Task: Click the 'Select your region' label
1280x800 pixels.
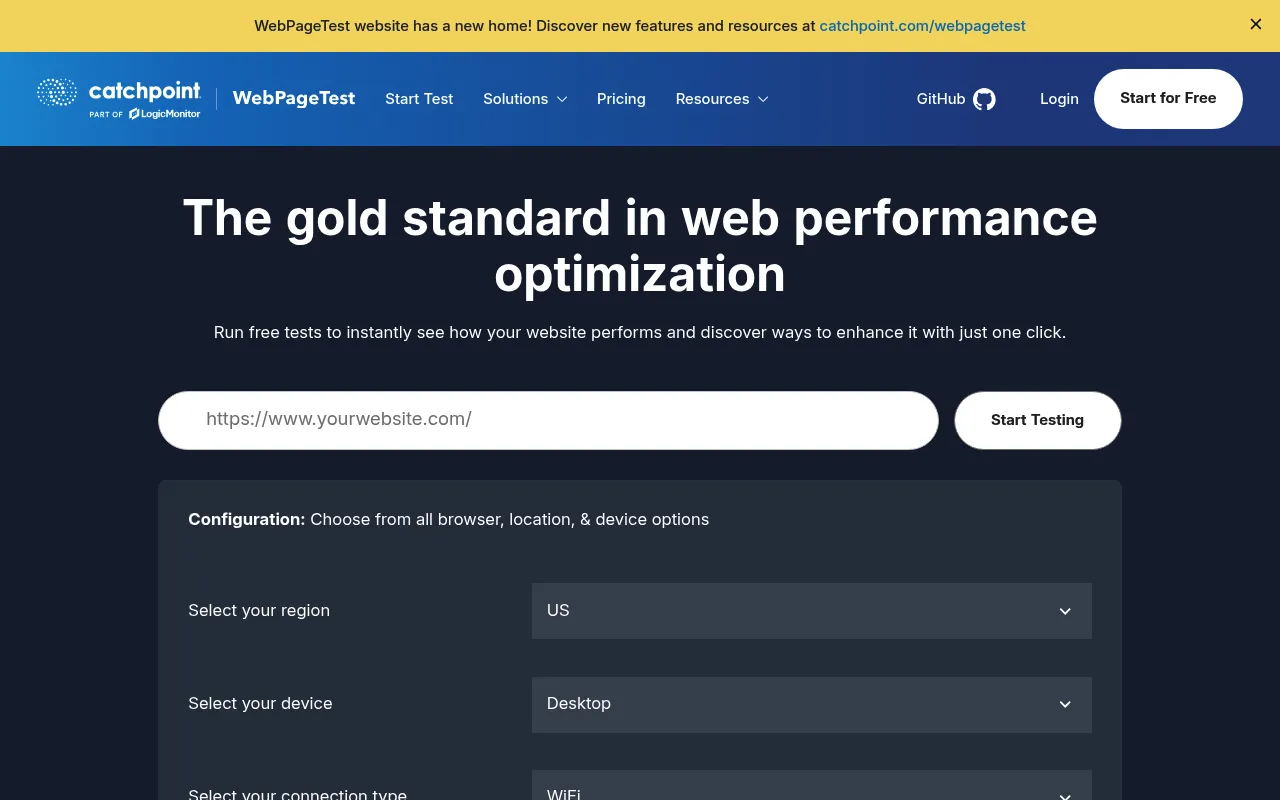Action: click(259, 611)
